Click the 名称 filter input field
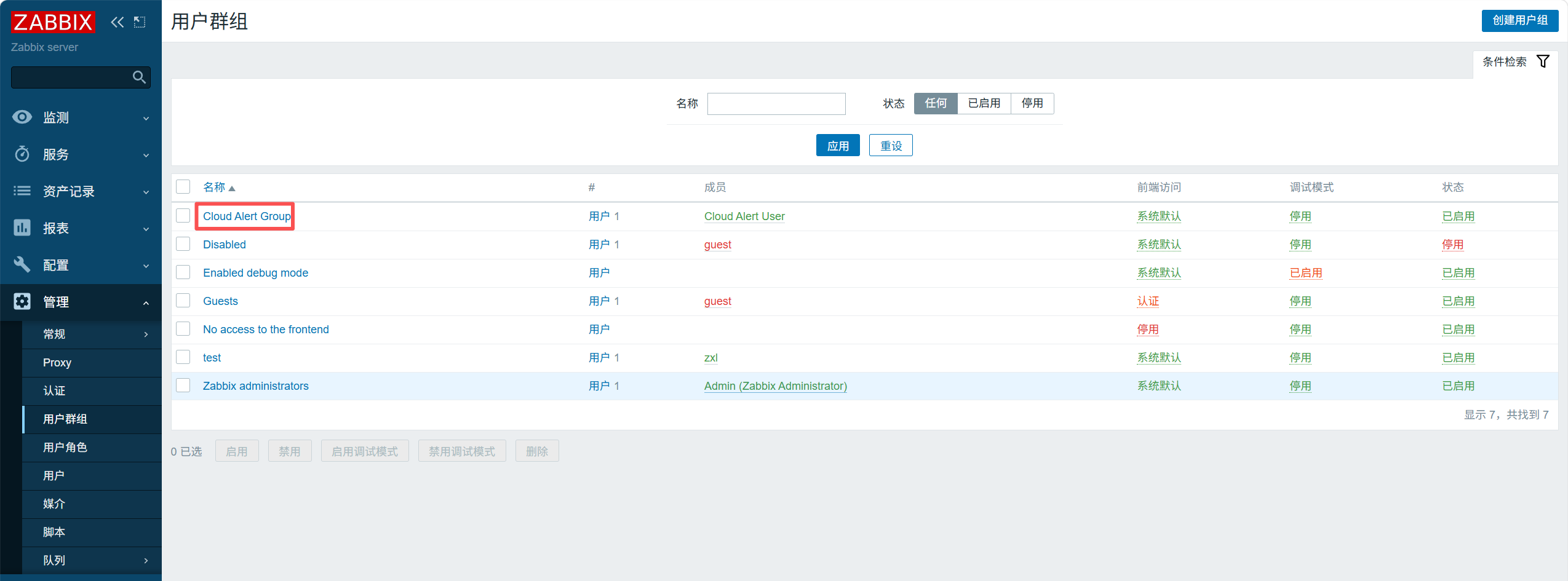 (x=776, y=104)
